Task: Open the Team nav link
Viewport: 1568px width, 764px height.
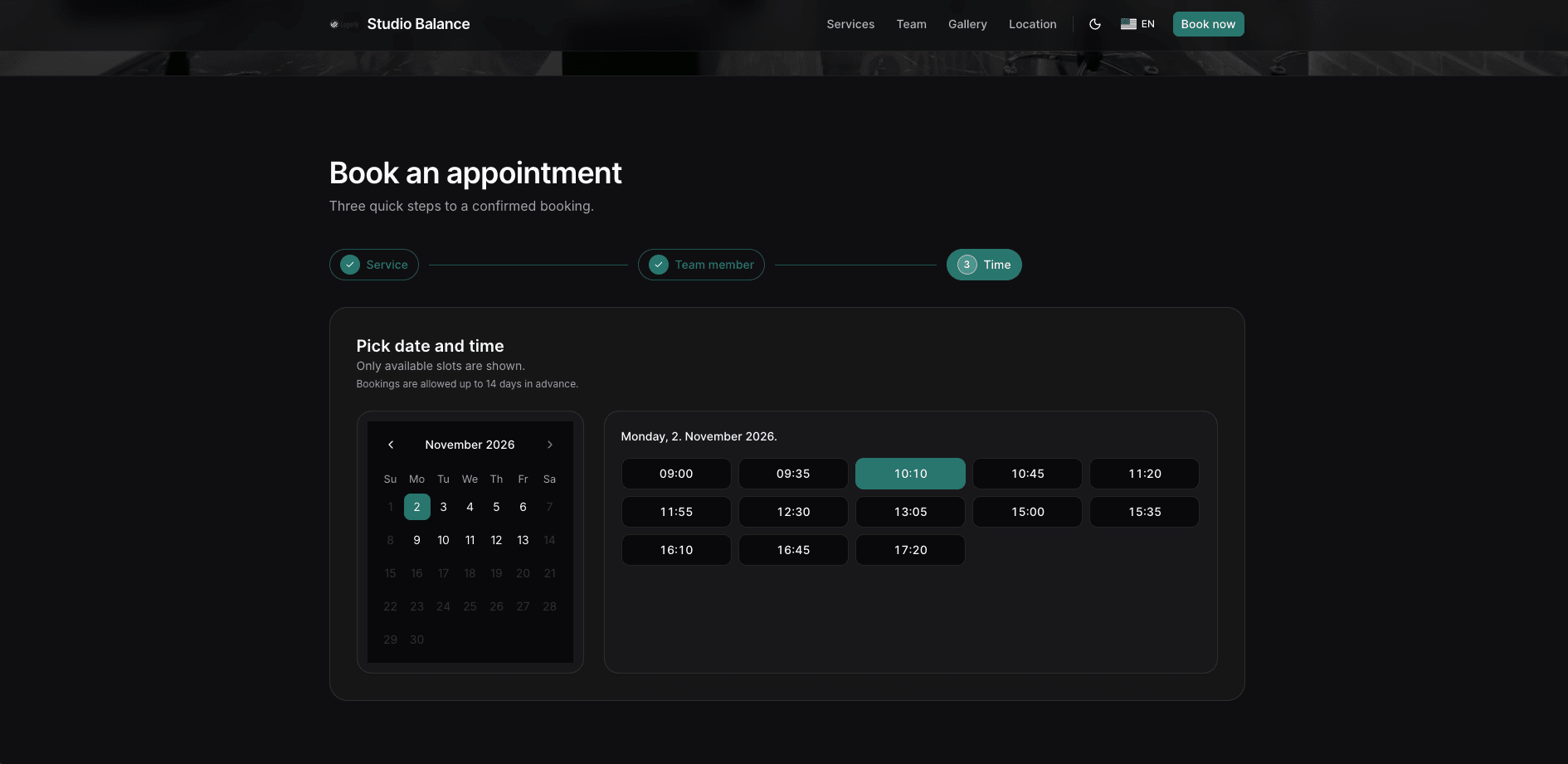Action: pyautogui.click(x=911, y=24)
